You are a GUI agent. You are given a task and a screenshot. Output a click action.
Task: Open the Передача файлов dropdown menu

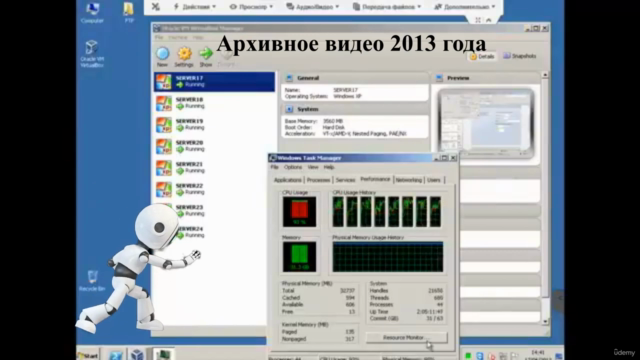click(387, 7)
